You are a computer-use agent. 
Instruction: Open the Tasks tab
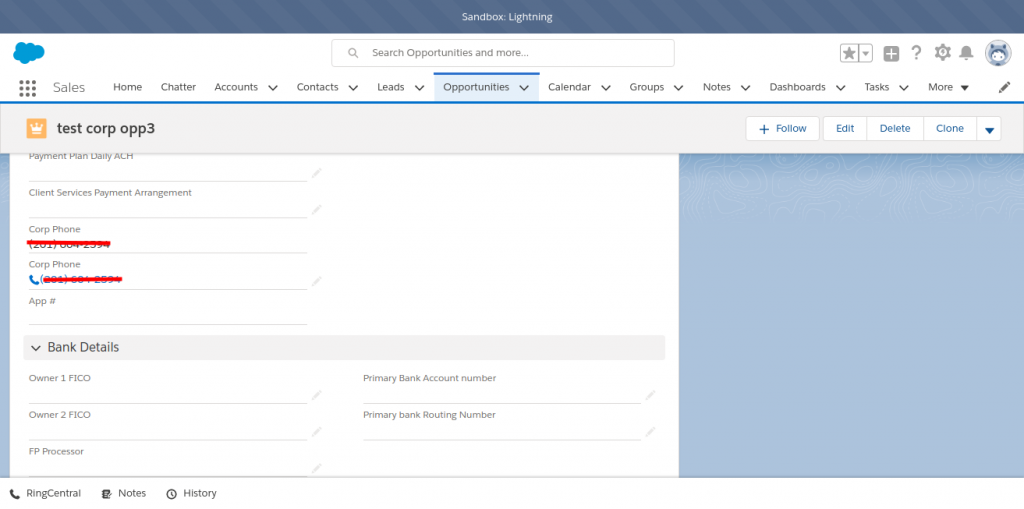[x=876, y=87]
